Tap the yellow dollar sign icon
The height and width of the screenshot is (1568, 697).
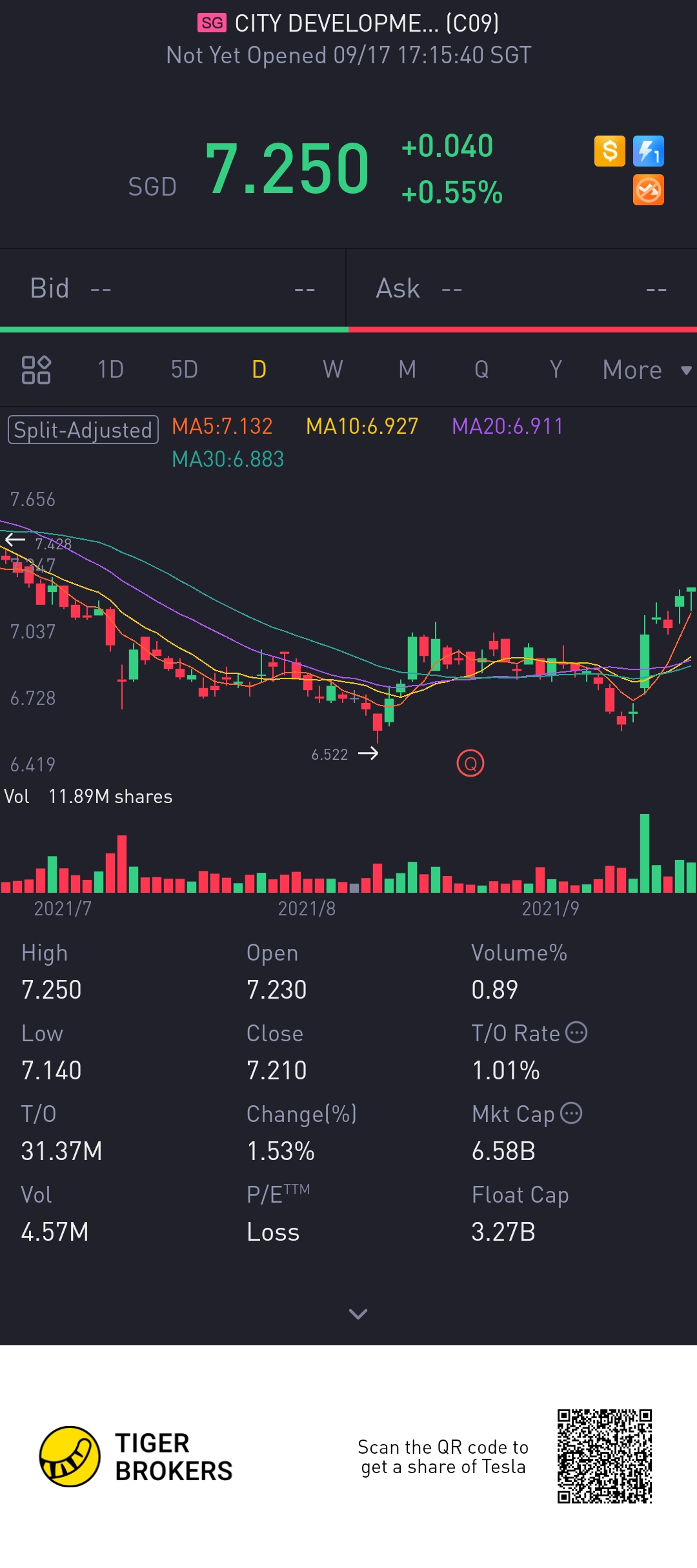(609, 151)
